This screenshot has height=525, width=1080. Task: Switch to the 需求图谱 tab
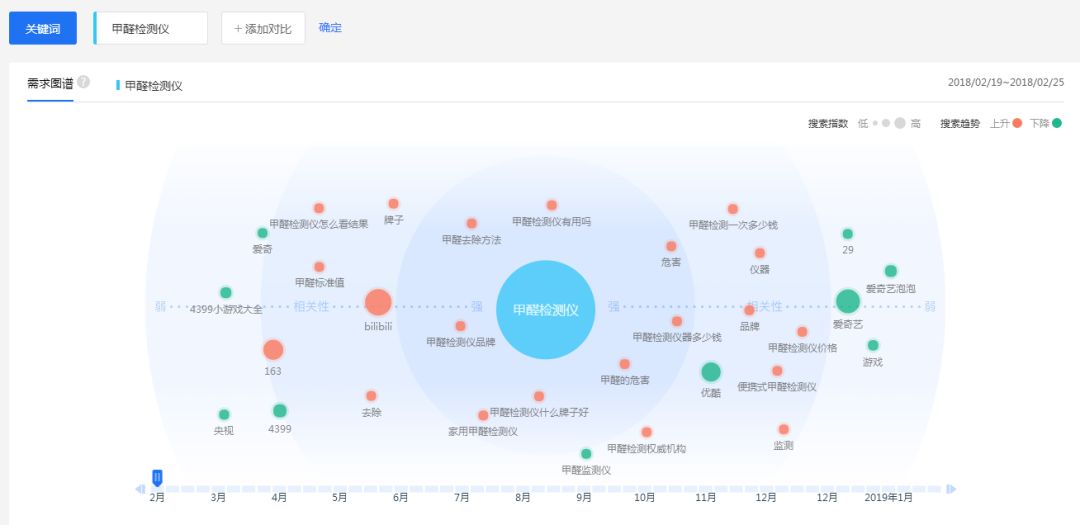coord(50,83)
